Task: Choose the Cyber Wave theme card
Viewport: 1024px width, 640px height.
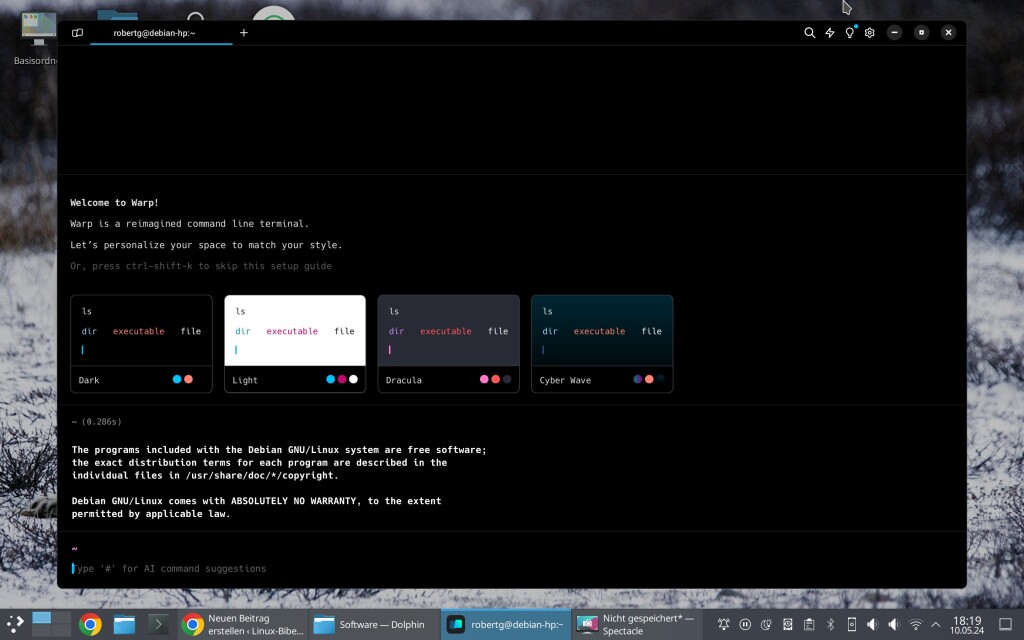Action: coord(601,344)
